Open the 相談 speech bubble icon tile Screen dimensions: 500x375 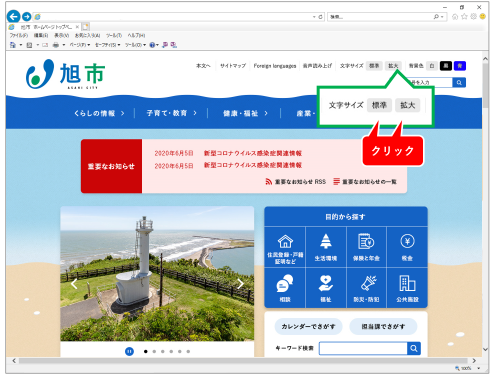point(285,288)
